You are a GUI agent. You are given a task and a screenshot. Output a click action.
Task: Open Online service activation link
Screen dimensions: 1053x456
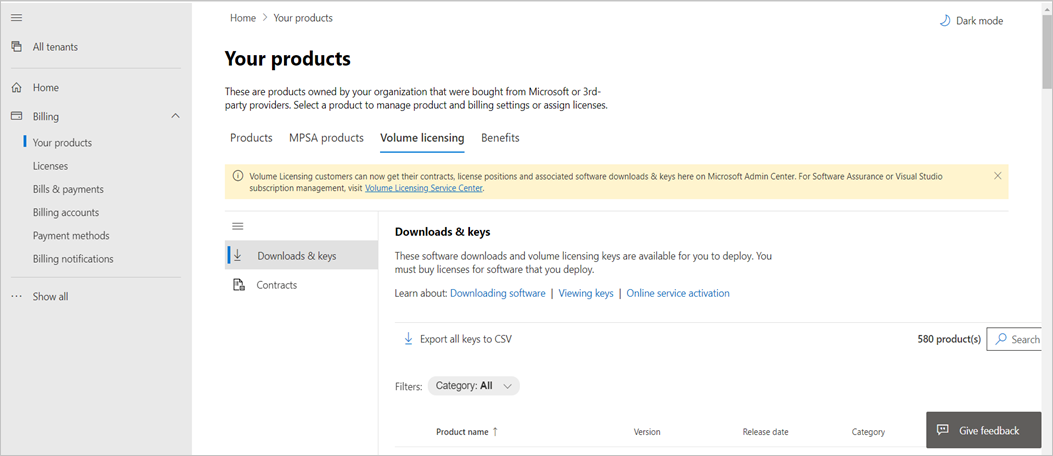pos(678,293)
